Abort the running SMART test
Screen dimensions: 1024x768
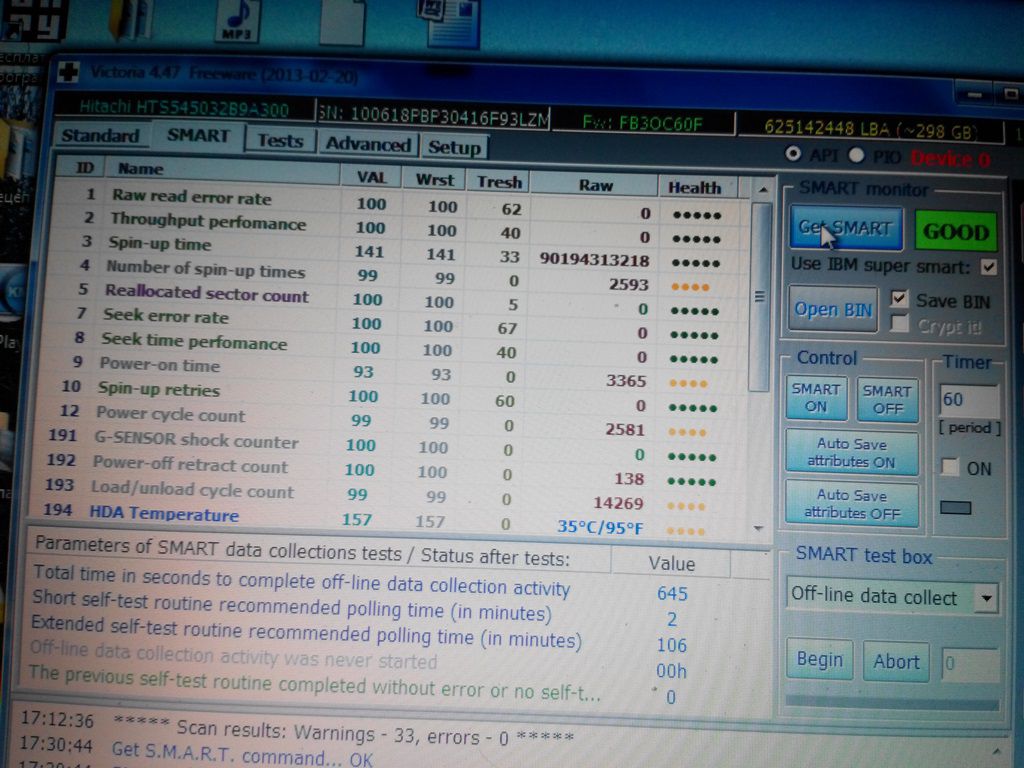pos(896,662)
